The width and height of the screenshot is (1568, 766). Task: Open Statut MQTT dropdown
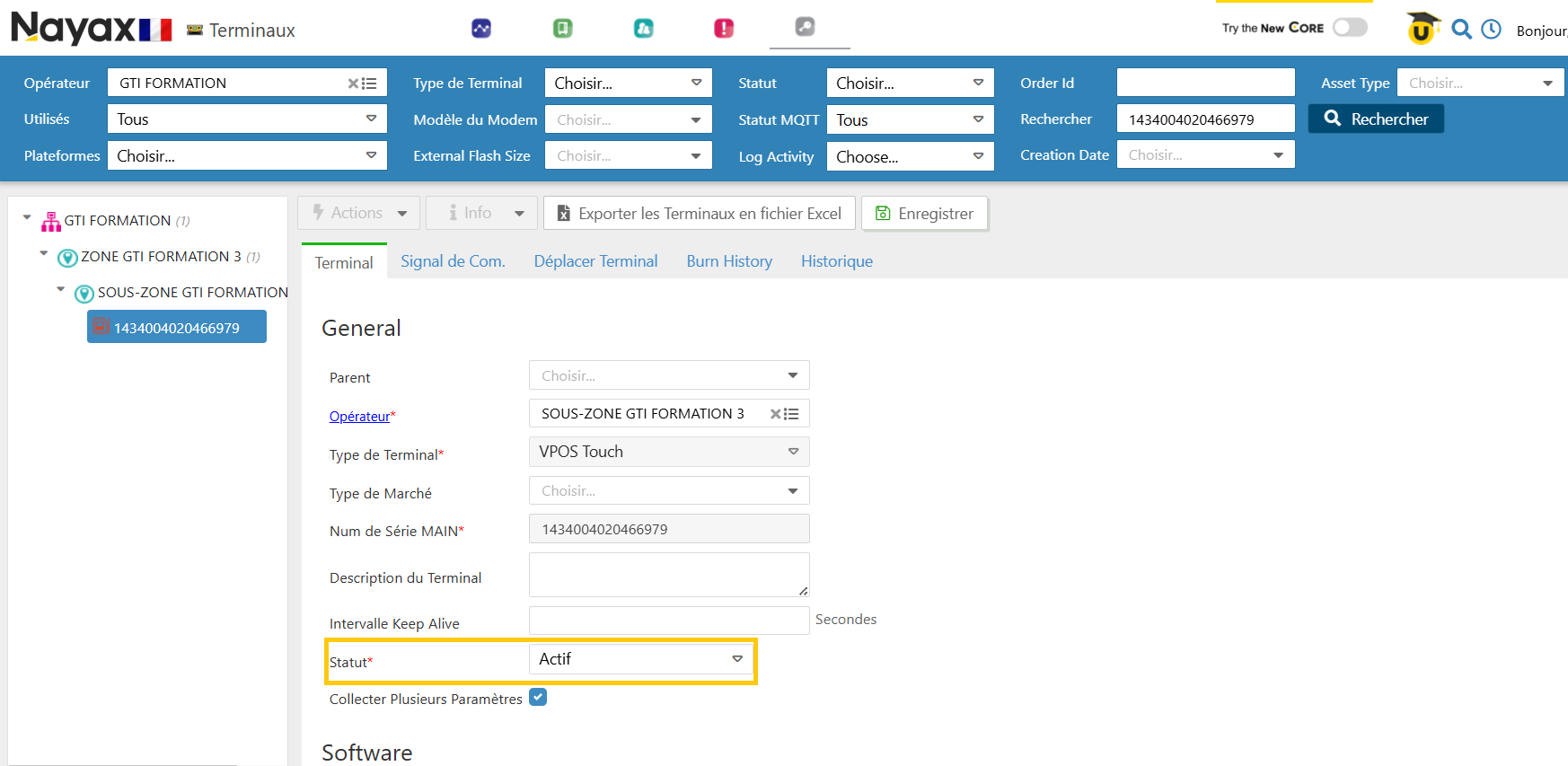(x=910, y=119)
